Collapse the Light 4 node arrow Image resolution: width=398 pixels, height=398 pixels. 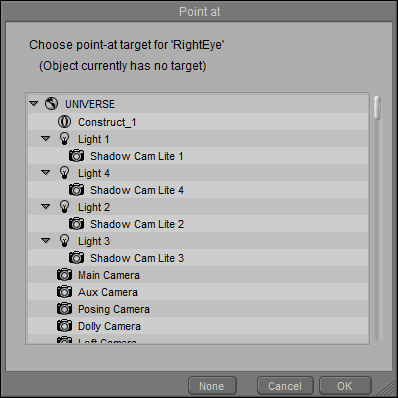click(46, 172)
